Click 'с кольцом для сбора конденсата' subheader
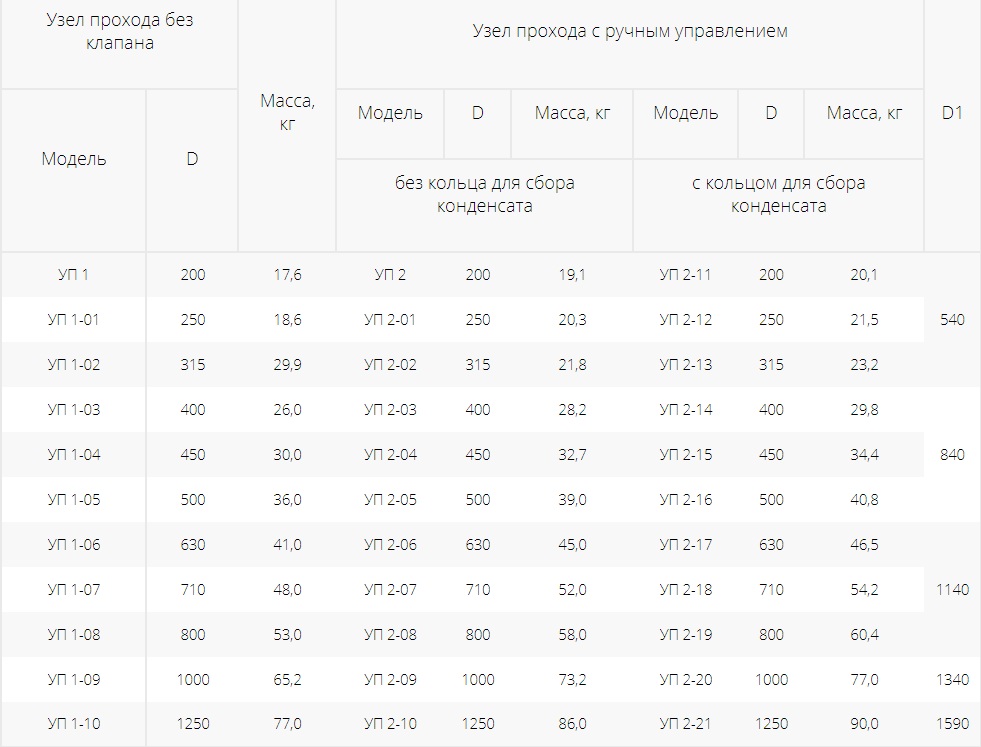This screenshot has height=747, width=981. (778, 194)
